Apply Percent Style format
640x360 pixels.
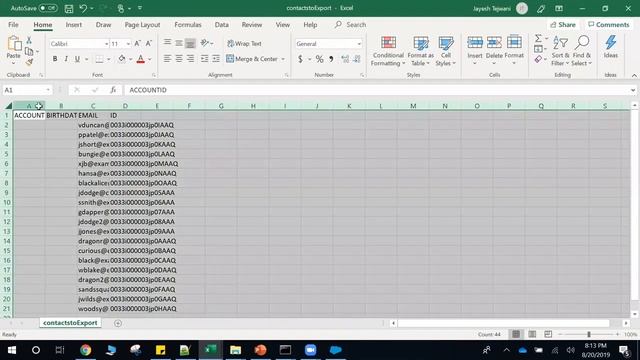[x=319, y=59]
